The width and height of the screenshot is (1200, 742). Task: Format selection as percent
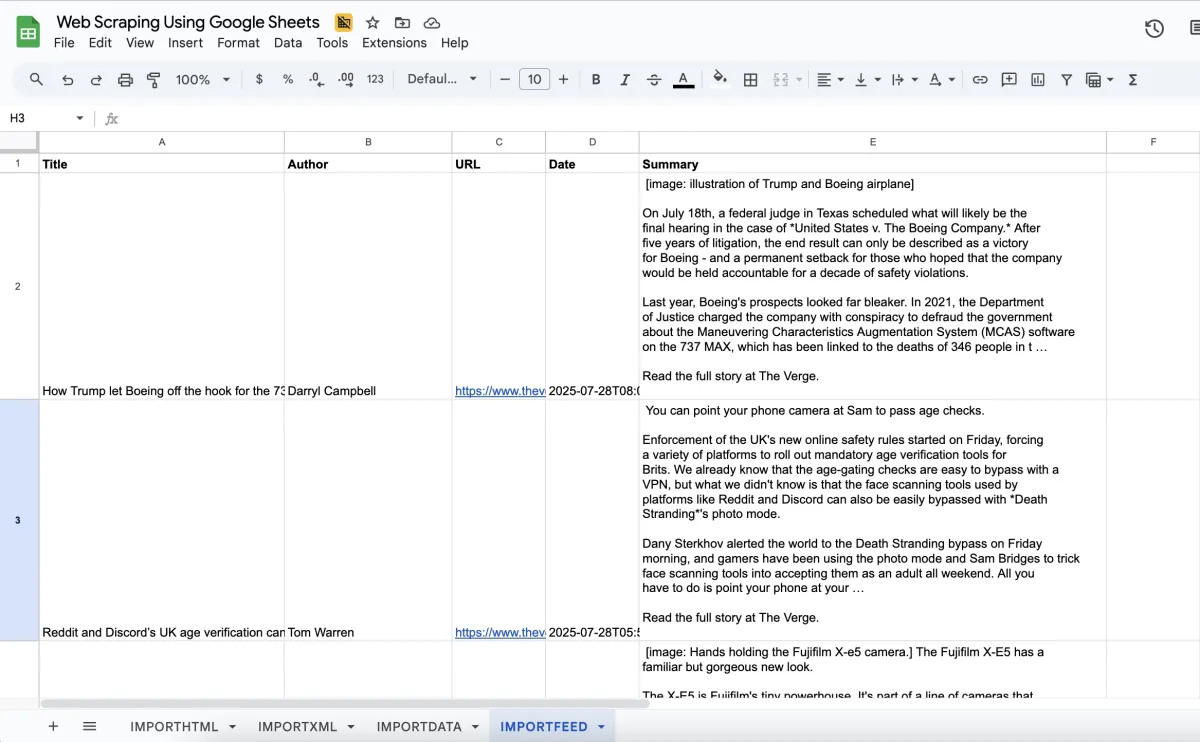coord(288,79)
